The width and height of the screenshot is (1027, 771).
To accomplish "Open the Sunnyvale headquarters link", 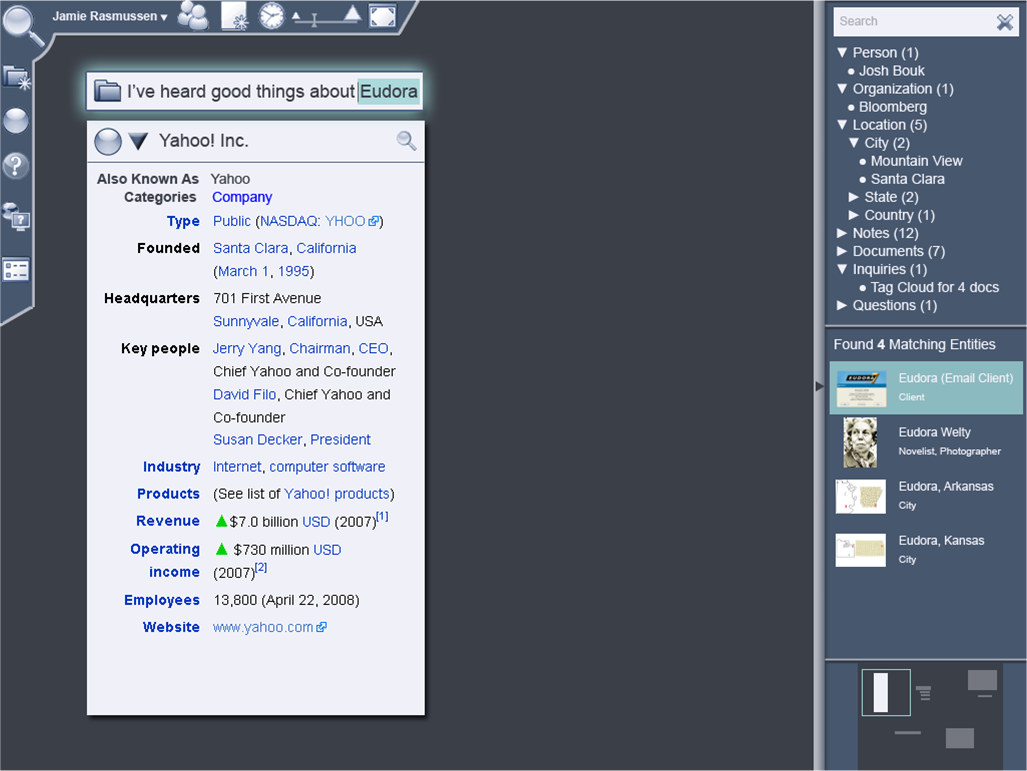I will click(x=246, y=322).
